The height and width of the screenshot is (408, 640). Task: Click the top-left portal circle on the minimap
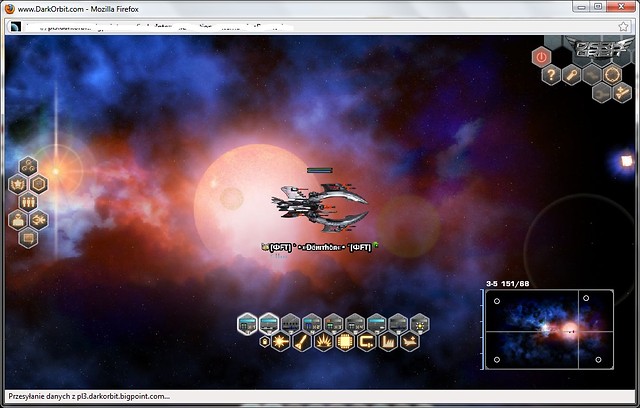(497, 301)
